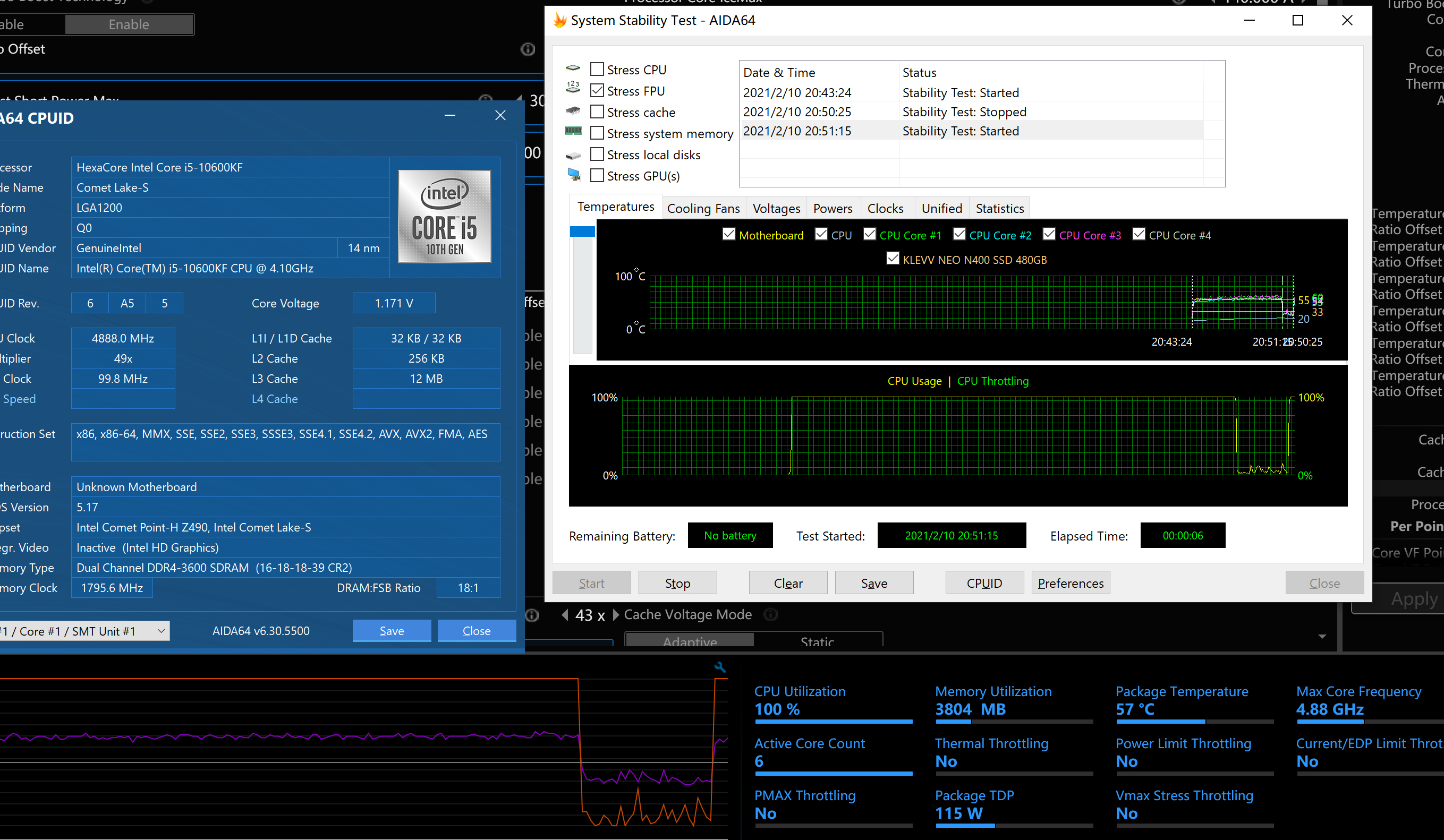Switch to the Temperatures tab
Image resolution: width=1444 pixels, height=840 pixels.
[x=615, y=207]
